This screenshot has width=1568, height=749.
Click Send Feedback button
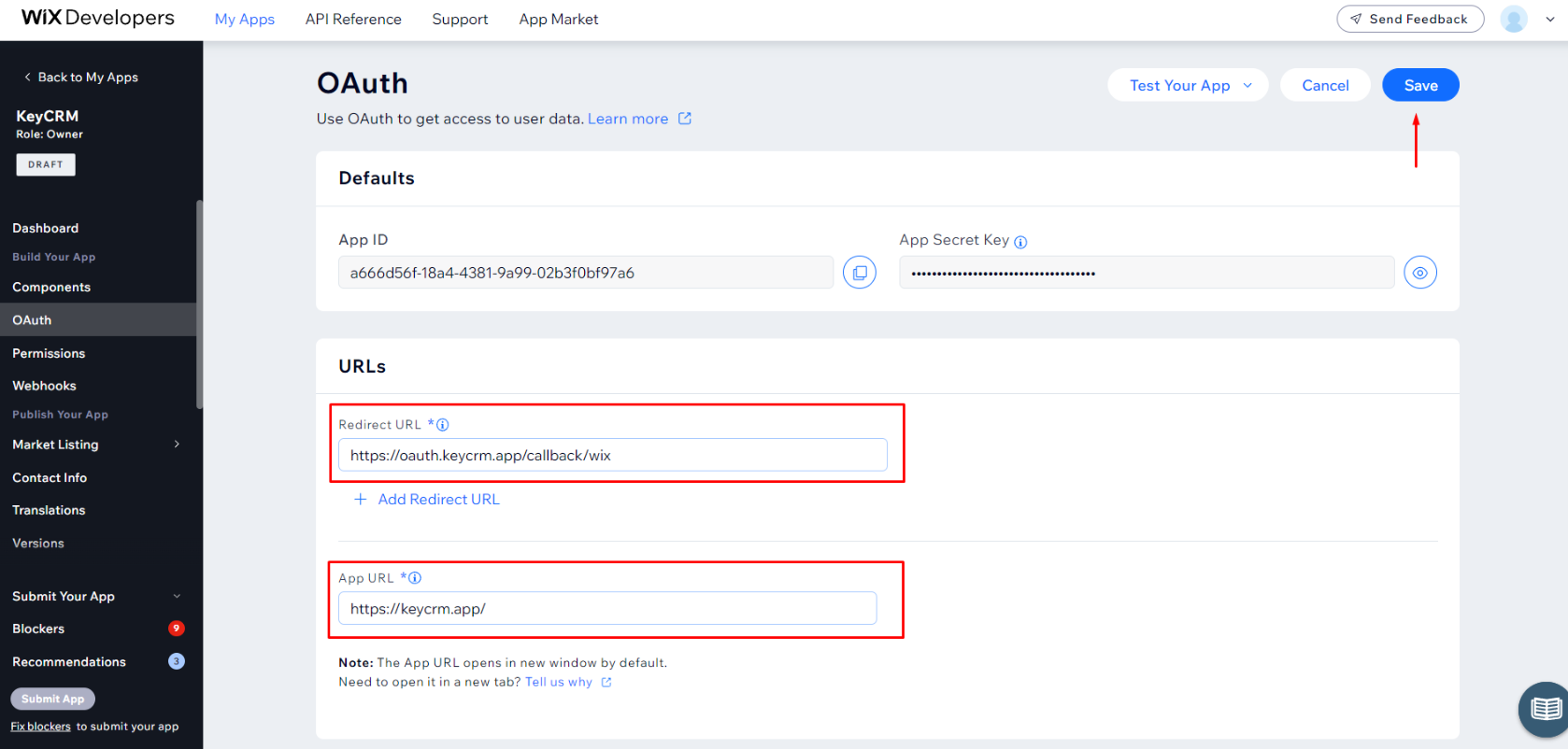point(1410,19)
